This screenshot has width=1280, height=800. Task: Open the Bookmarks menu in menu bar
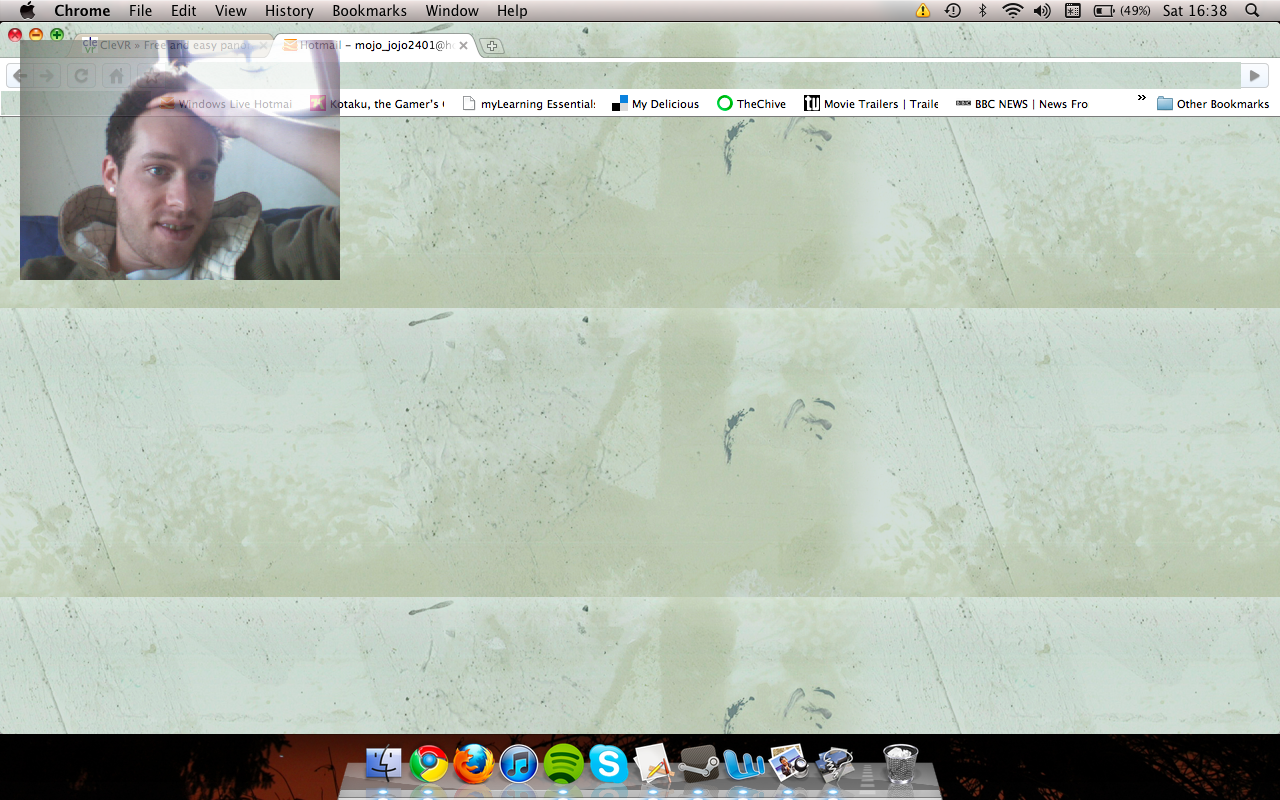369,11
